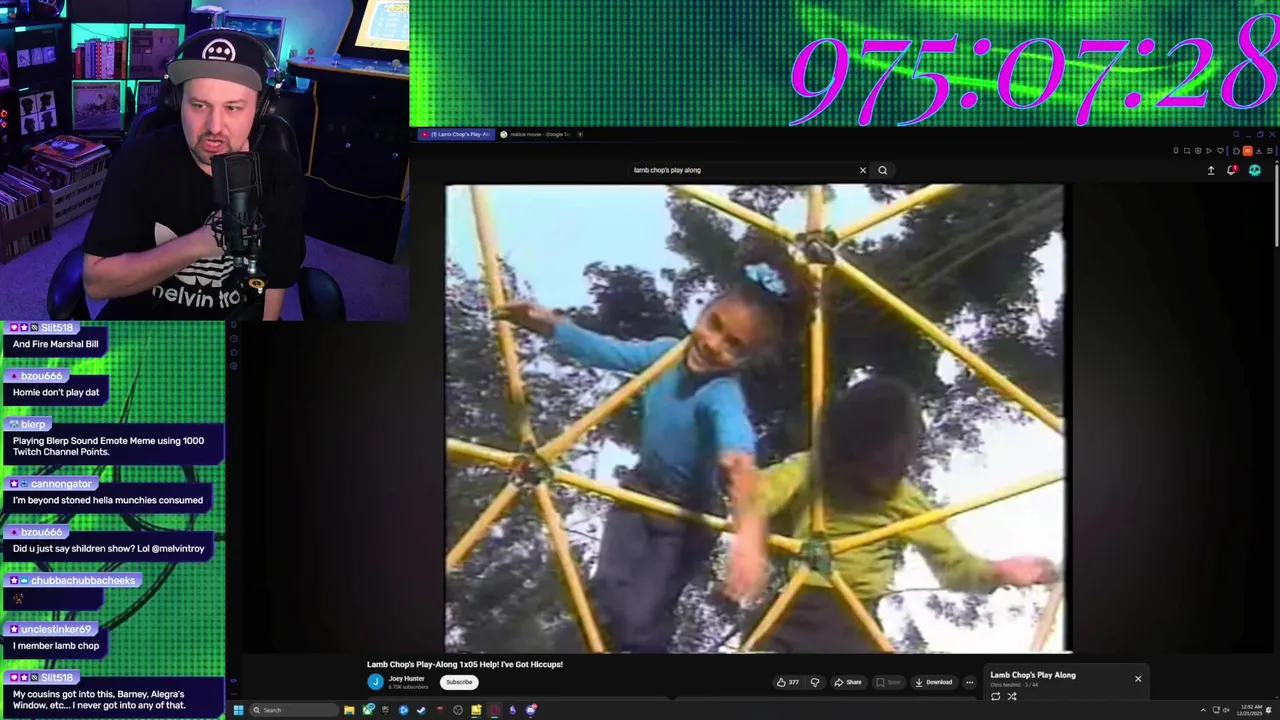Click the orange extension icon in browser toolbar
1280x720 pixels.
pos(1248,151)
